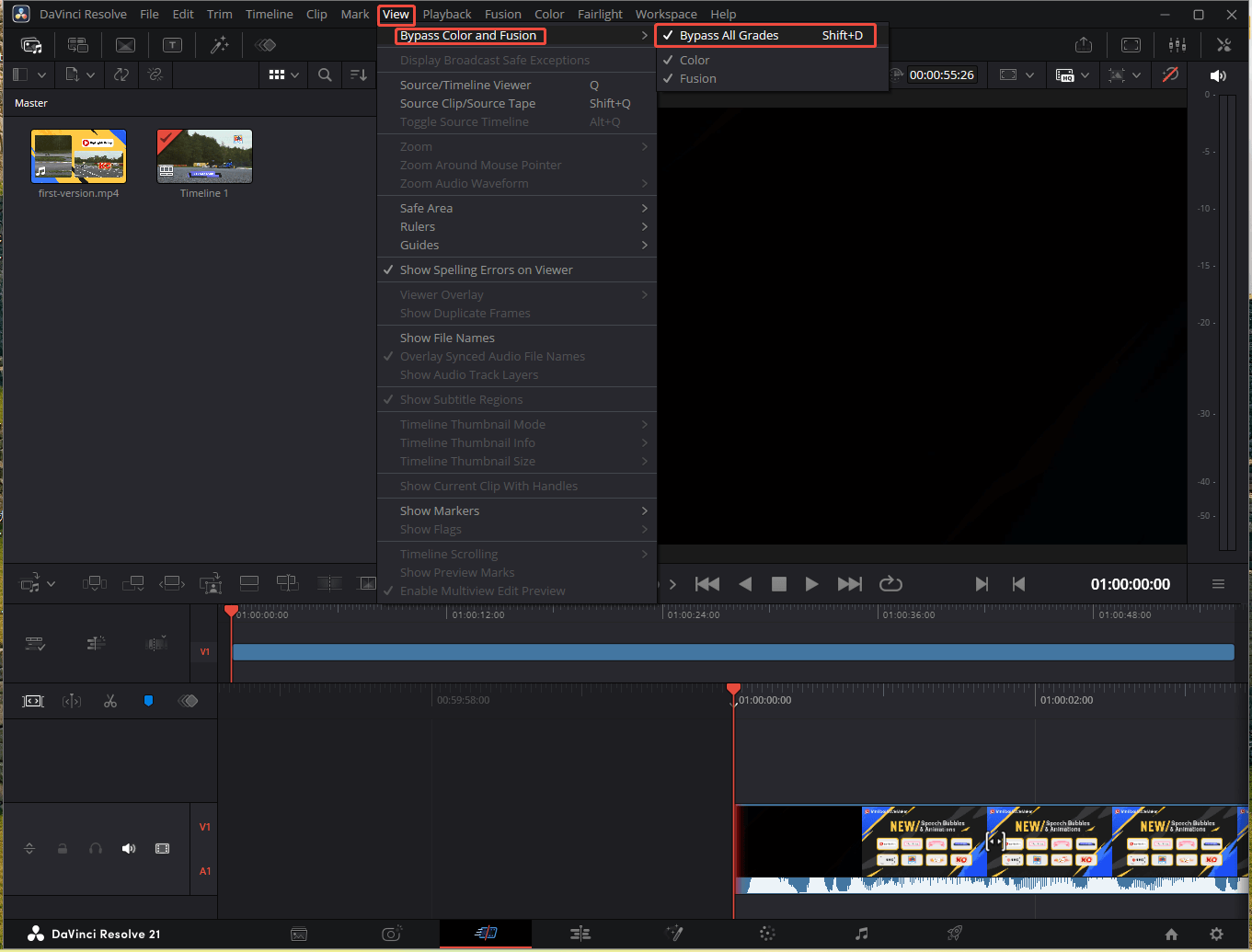Open the Deliver rocket page
The height and width of the screenshot is (952, 1252).
pos(955,934)
